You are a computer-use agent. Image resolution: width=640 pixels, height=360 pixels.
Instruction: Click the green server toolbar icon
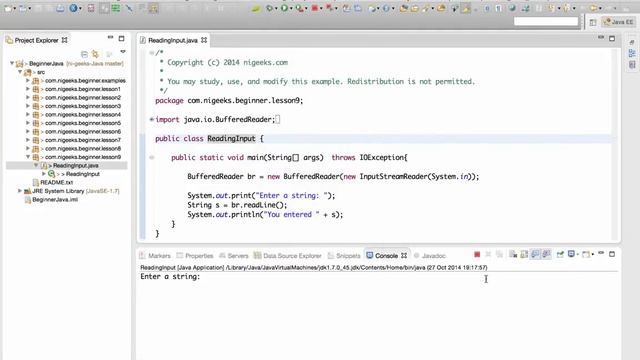[x=116, y=8]
